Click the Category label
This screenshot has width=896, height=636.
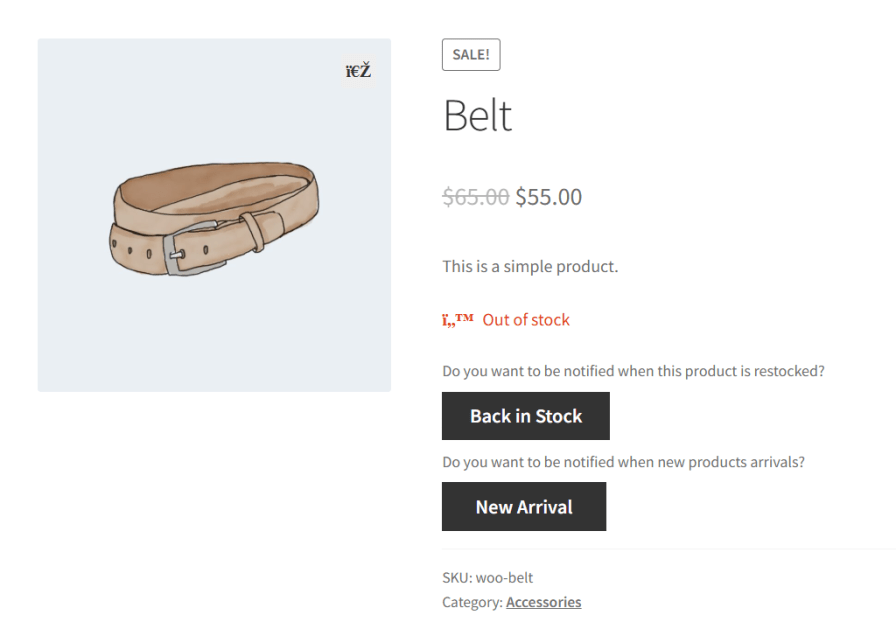[x=472, y=602]
